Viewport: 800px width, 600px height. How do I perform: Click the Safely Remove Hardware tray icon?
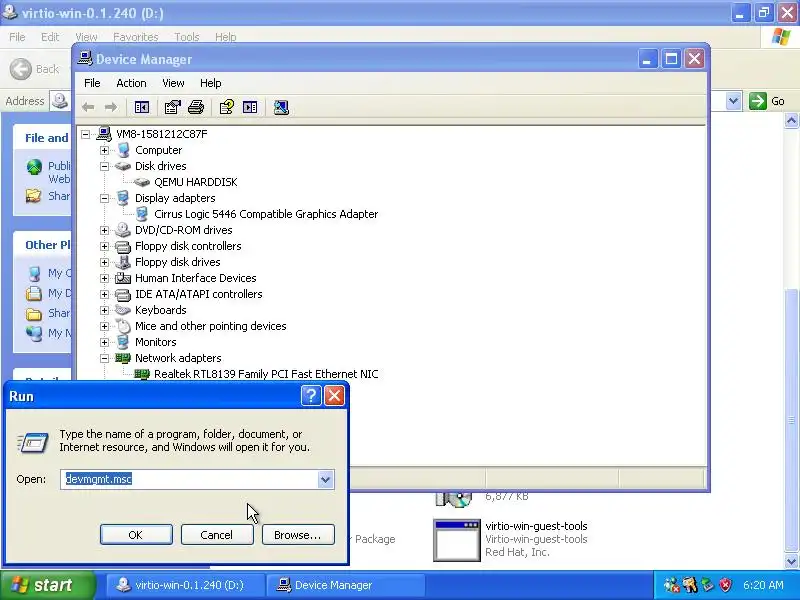[707, 585]
